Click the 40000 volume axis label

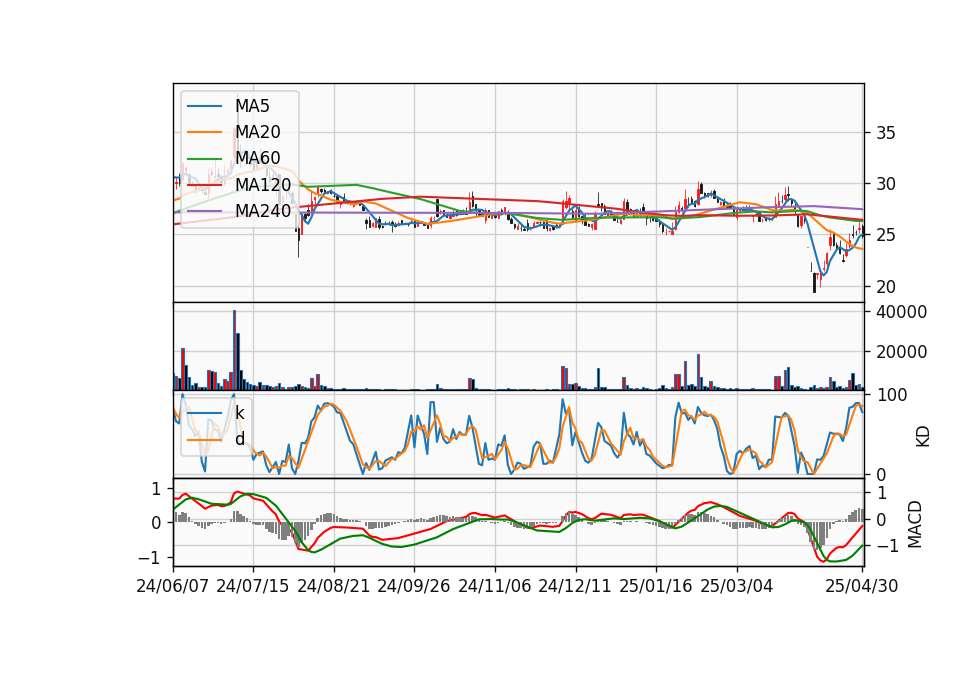point(901,312)
